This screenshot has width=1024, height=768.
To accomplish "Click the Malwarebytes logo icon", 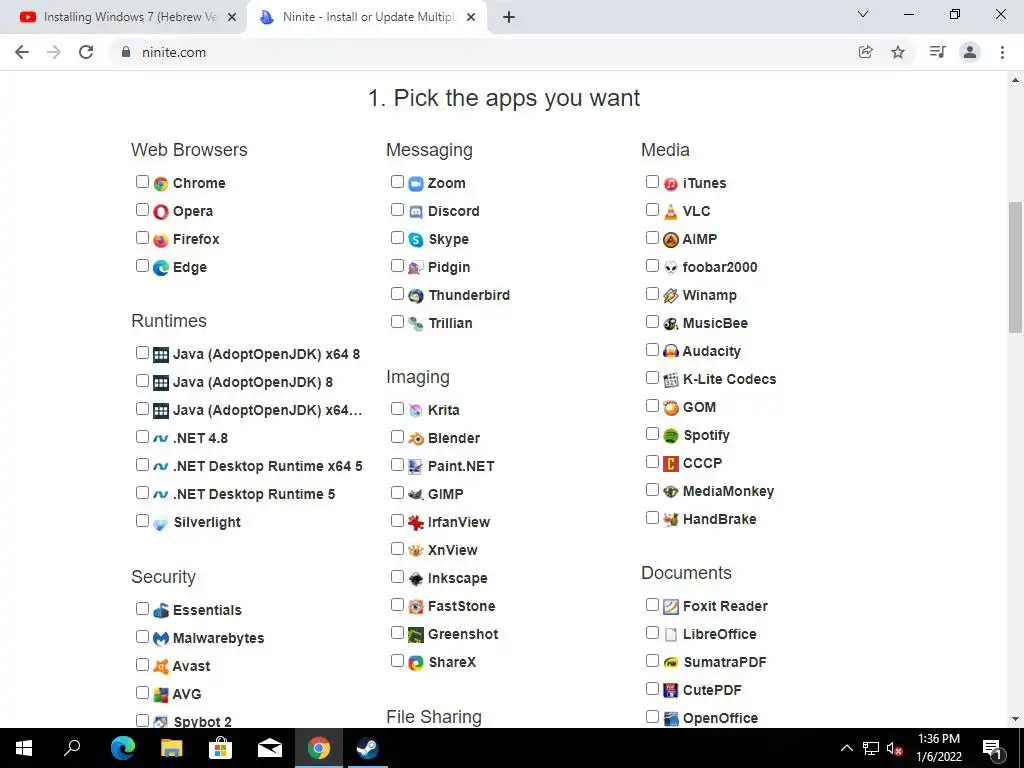I will pyautogui.click(x=161, y=639).
